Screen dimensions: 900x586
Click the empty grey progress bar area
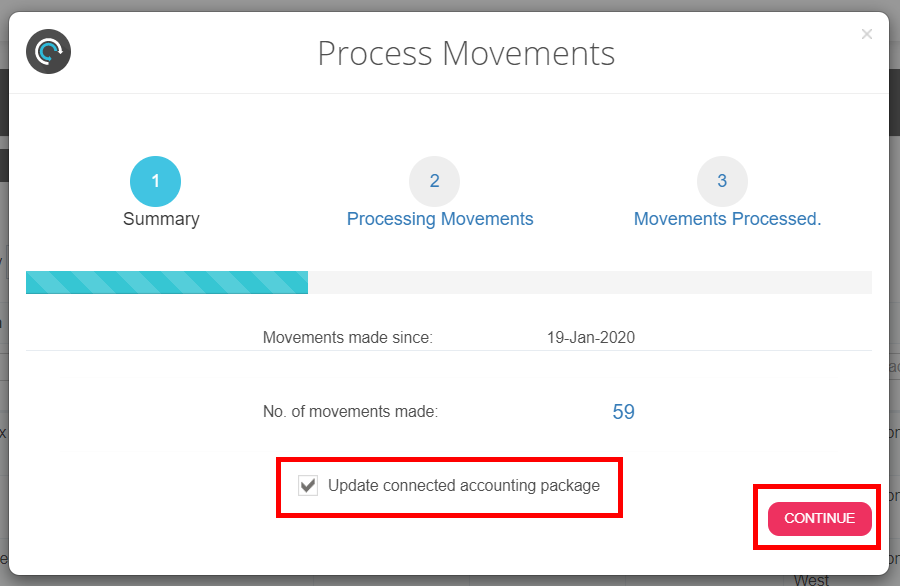589,282
